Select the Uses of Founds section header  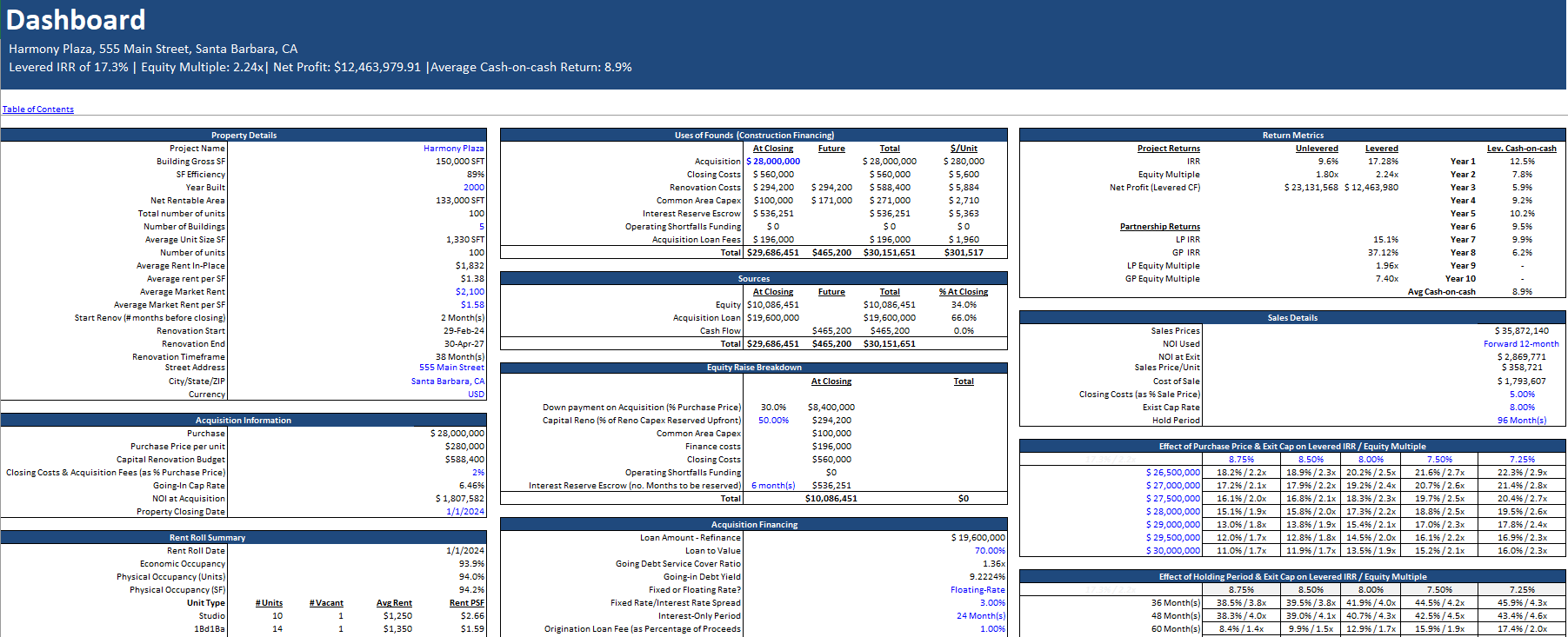tap(754, 136)
